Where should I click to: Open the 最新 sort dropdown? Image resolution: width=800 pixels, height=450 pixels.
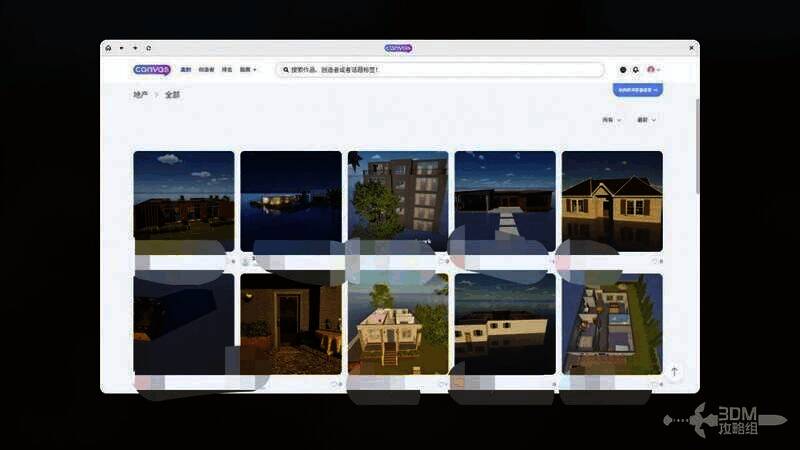(646, 120)
